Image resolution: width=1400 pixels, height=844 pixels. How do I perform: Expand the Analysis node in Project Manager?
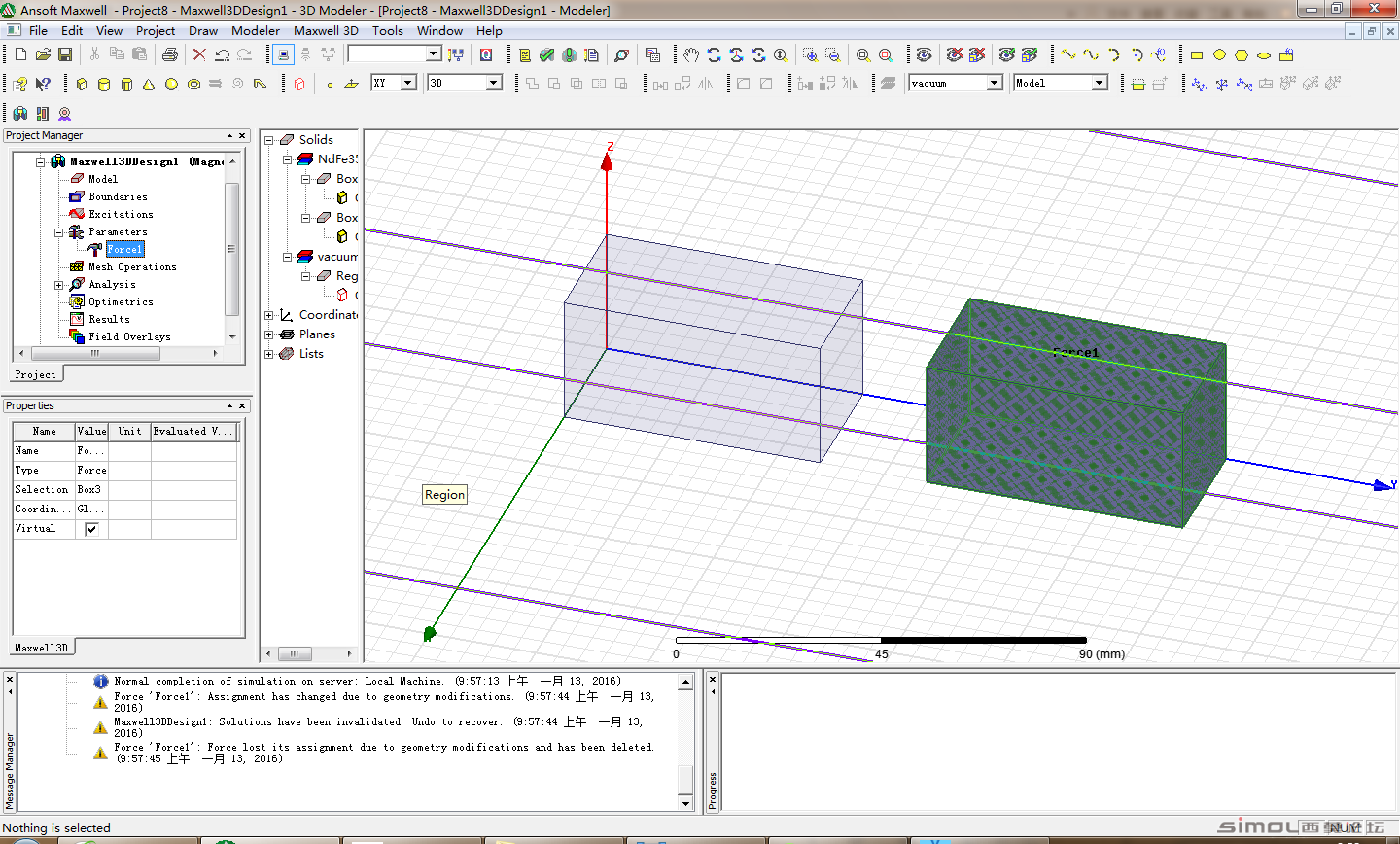click(x=58, y=285)
